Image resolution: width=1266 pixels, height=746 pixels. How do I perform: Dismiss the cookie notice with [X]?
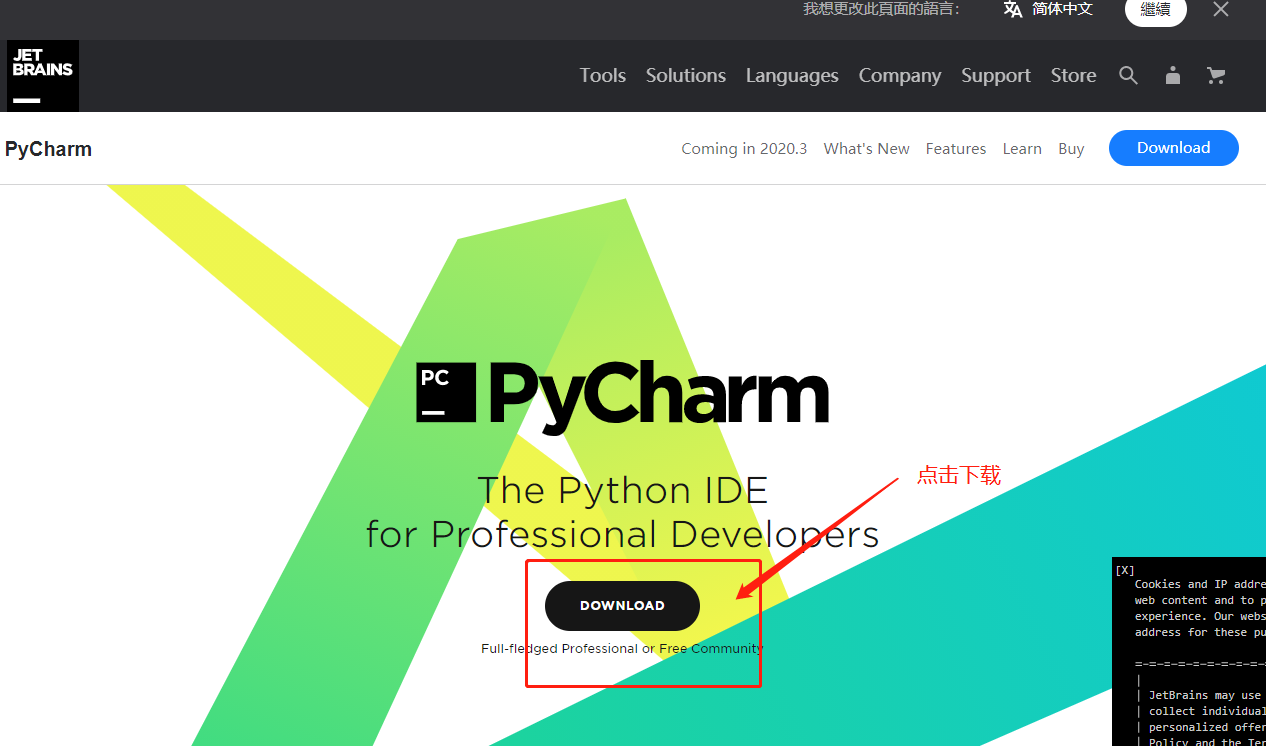click(x=1125, y=570)
